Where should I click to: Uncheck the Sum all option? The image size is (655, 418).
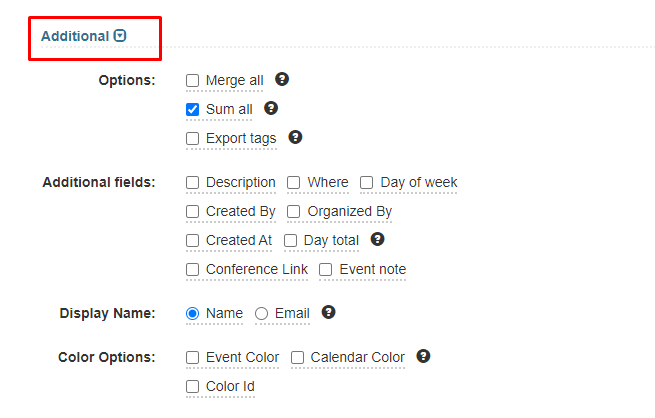[193, 109]
